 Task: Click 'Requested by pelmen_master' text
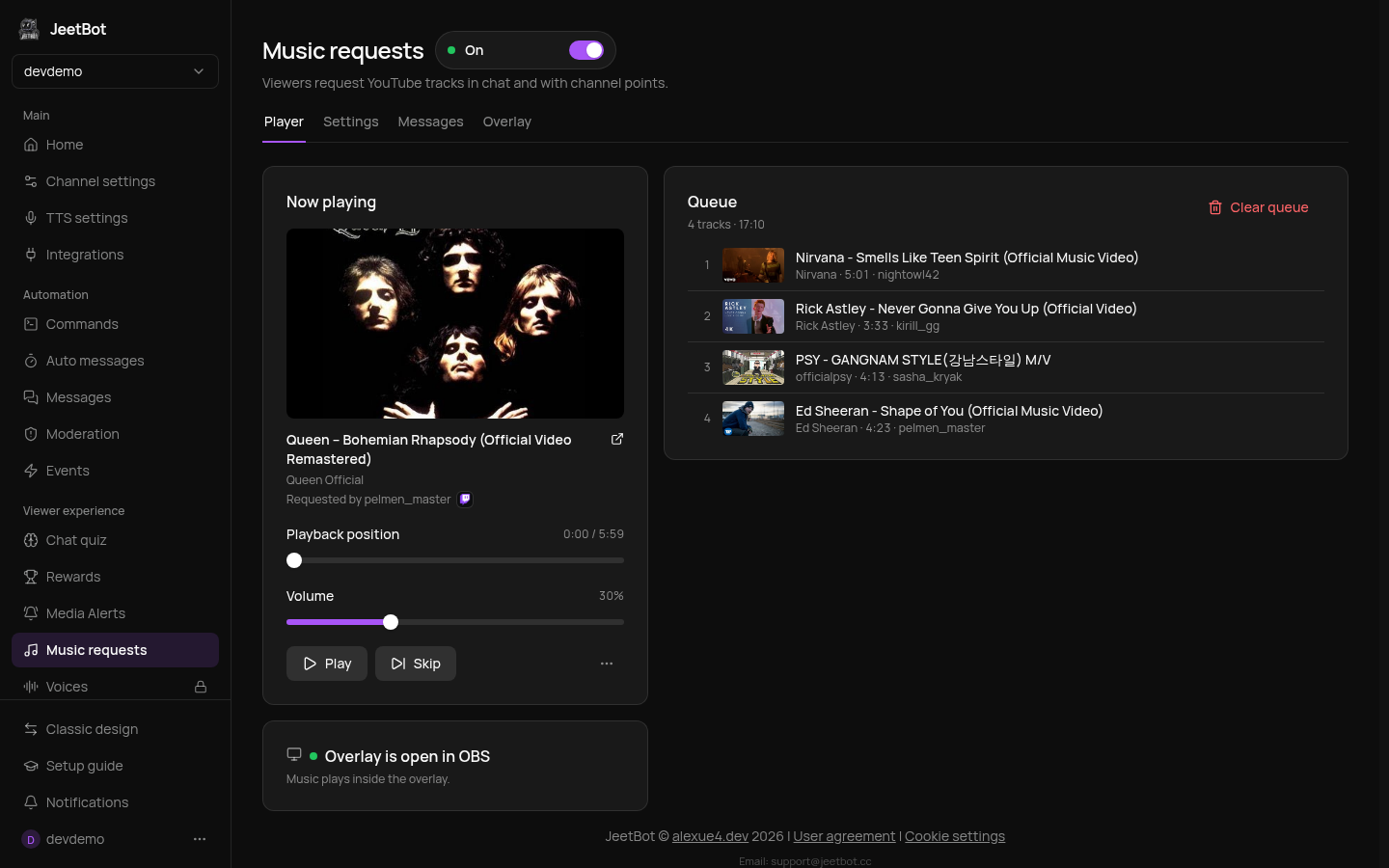coord(368,500)
